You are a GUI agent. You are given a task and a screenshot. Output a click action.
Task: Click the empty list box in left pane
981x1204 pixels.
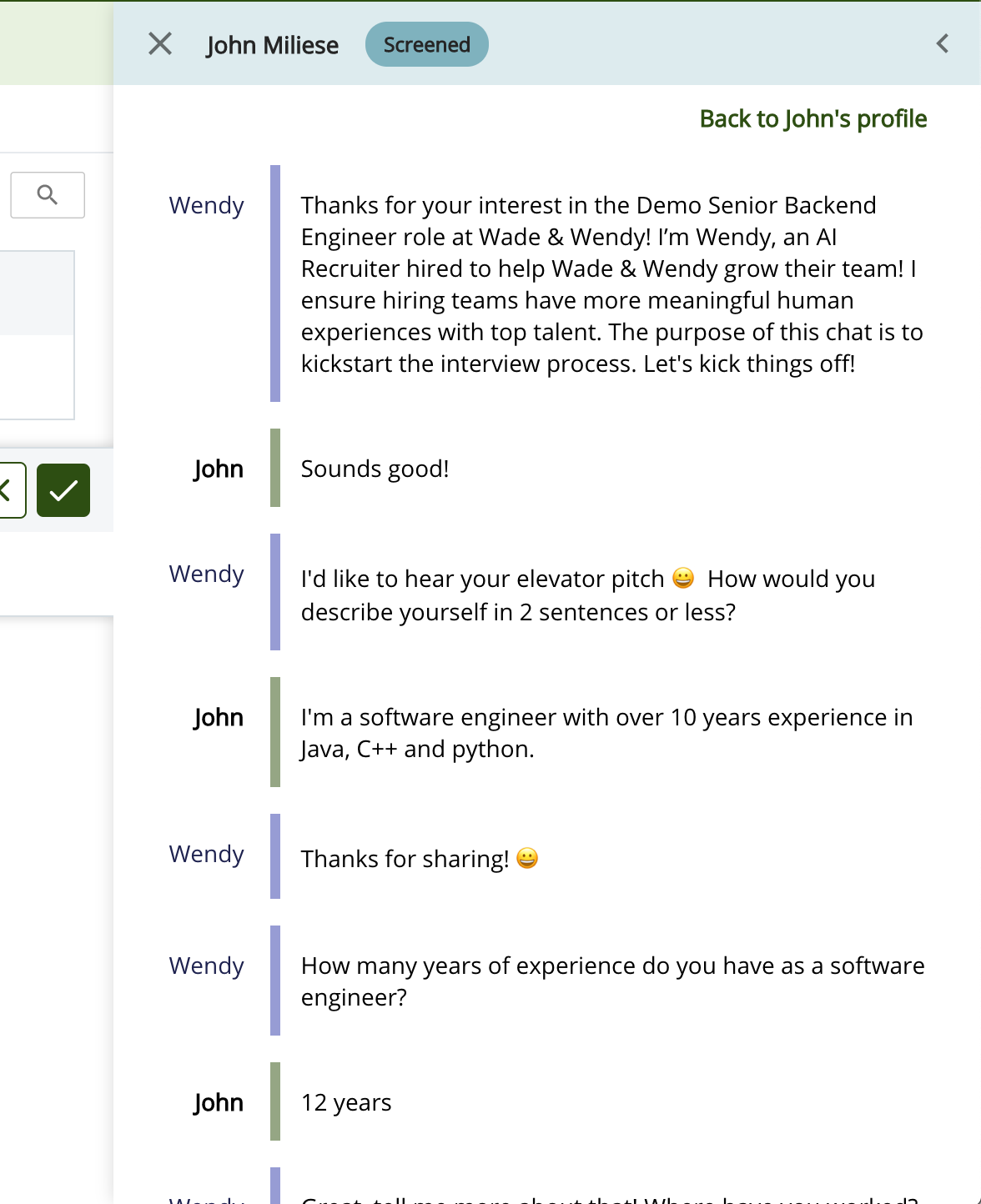click(37, 335)
